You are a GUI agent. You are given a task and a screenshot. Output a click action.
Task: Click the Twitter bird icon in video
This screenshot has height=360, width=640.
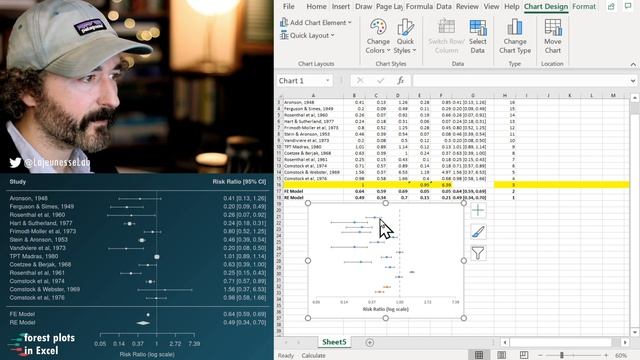(x=15, y=162)
